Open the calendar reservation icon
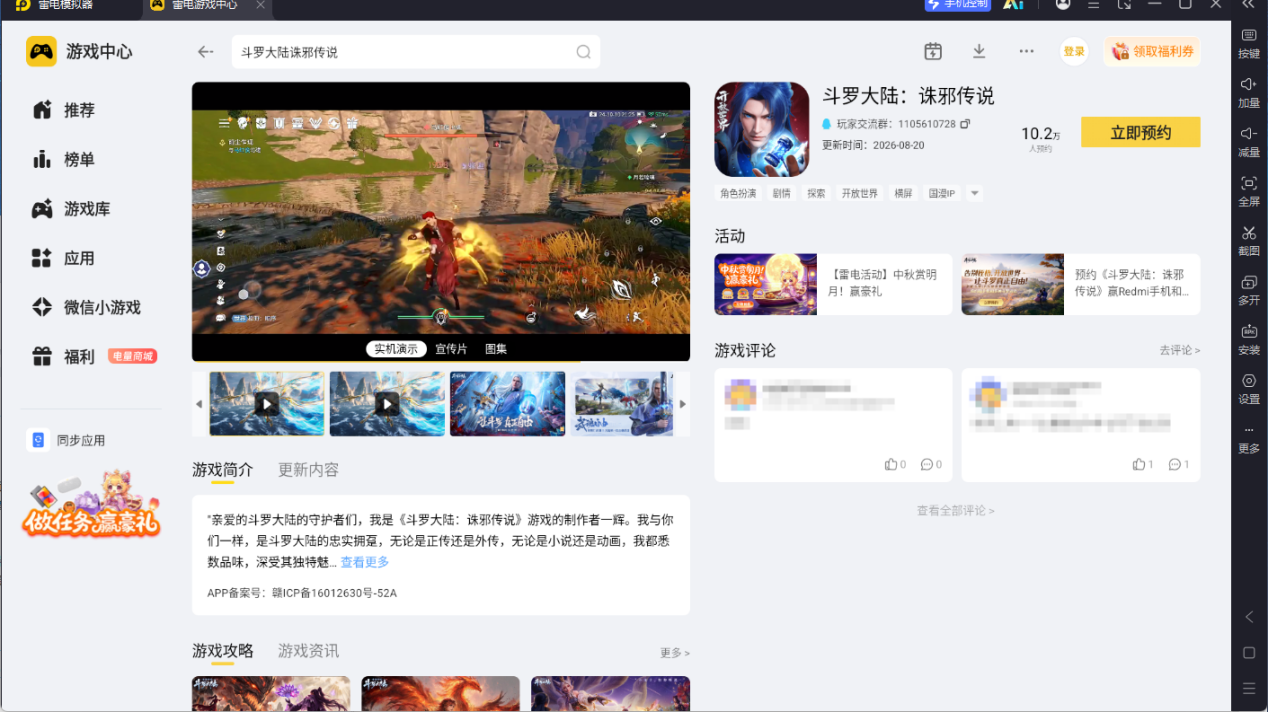Screen dimensions: 1268x712 932,51
